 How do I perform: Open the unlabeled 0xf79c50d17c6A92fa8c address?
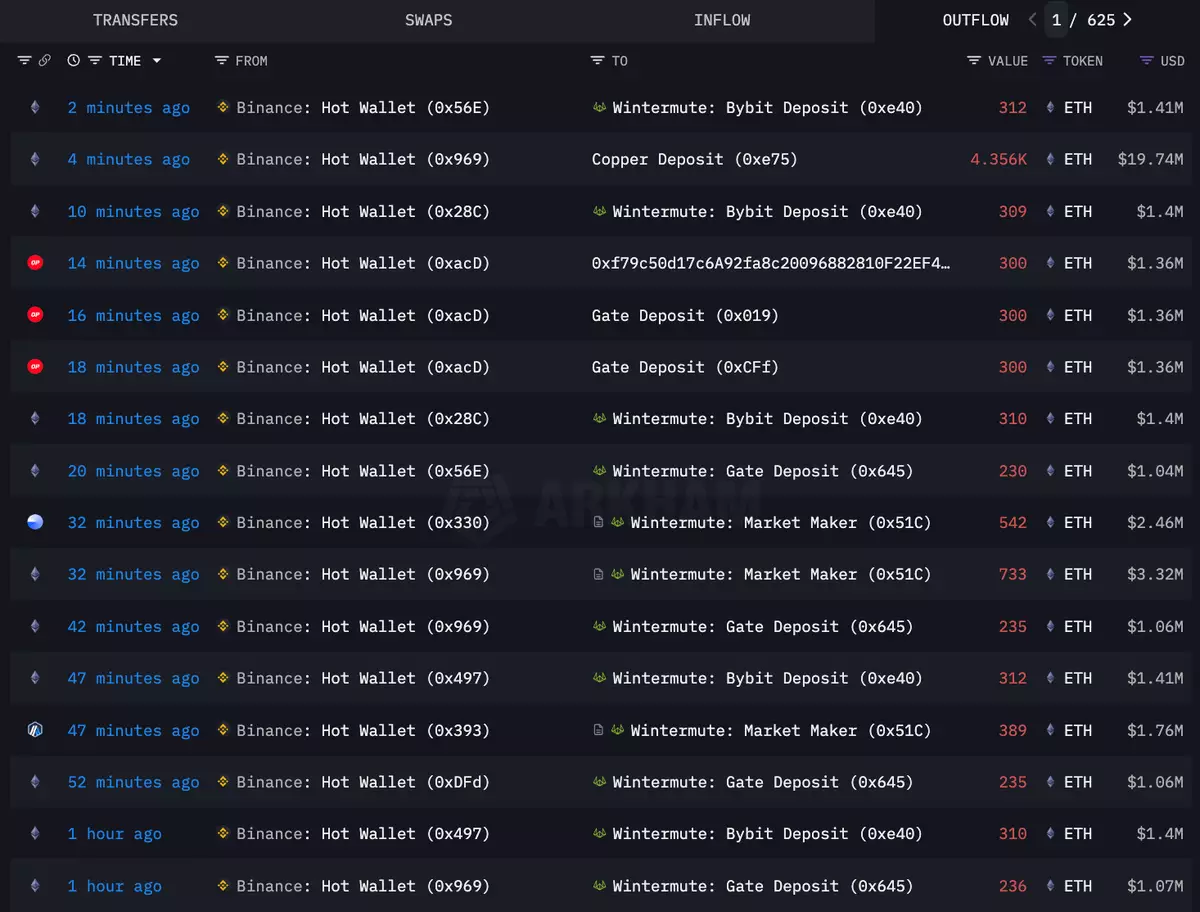click(771, 264)
